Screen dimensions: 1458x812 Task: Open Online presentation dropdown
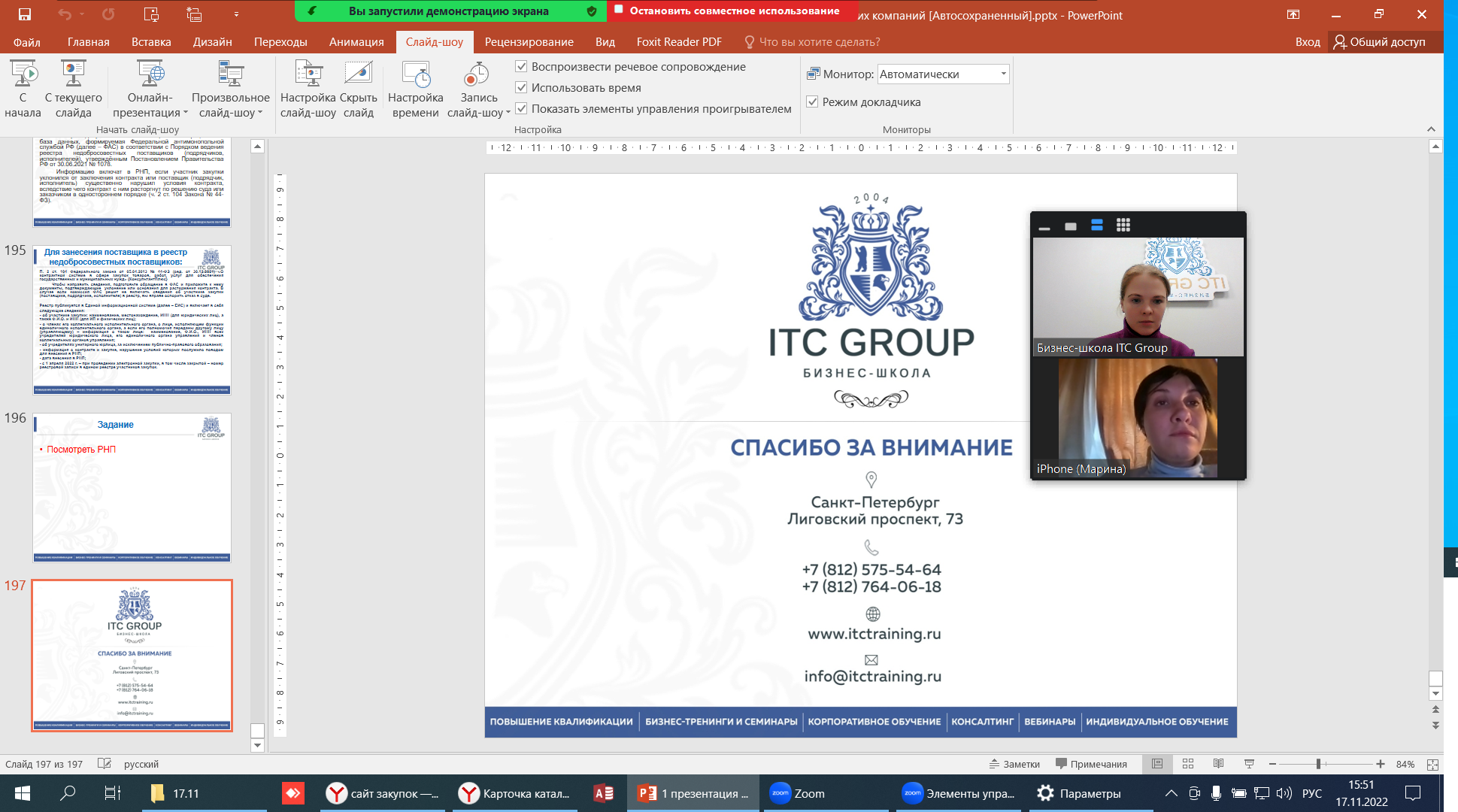click(150, 89)
